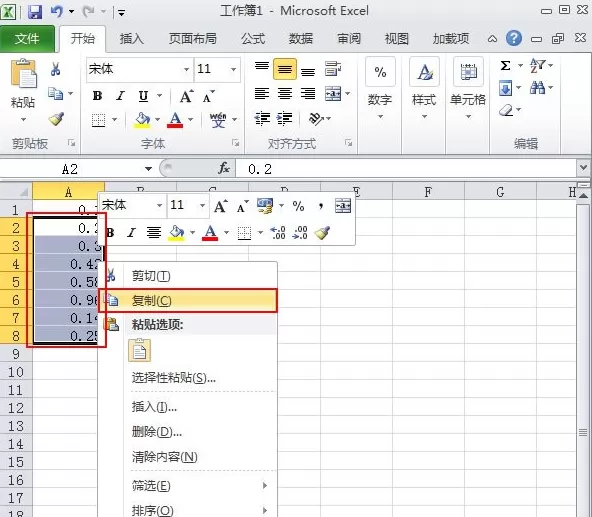Switch to the Page Layout tab
Image resolution: width=592 pixels, height=517 pixels.
[x=193, y=39]
